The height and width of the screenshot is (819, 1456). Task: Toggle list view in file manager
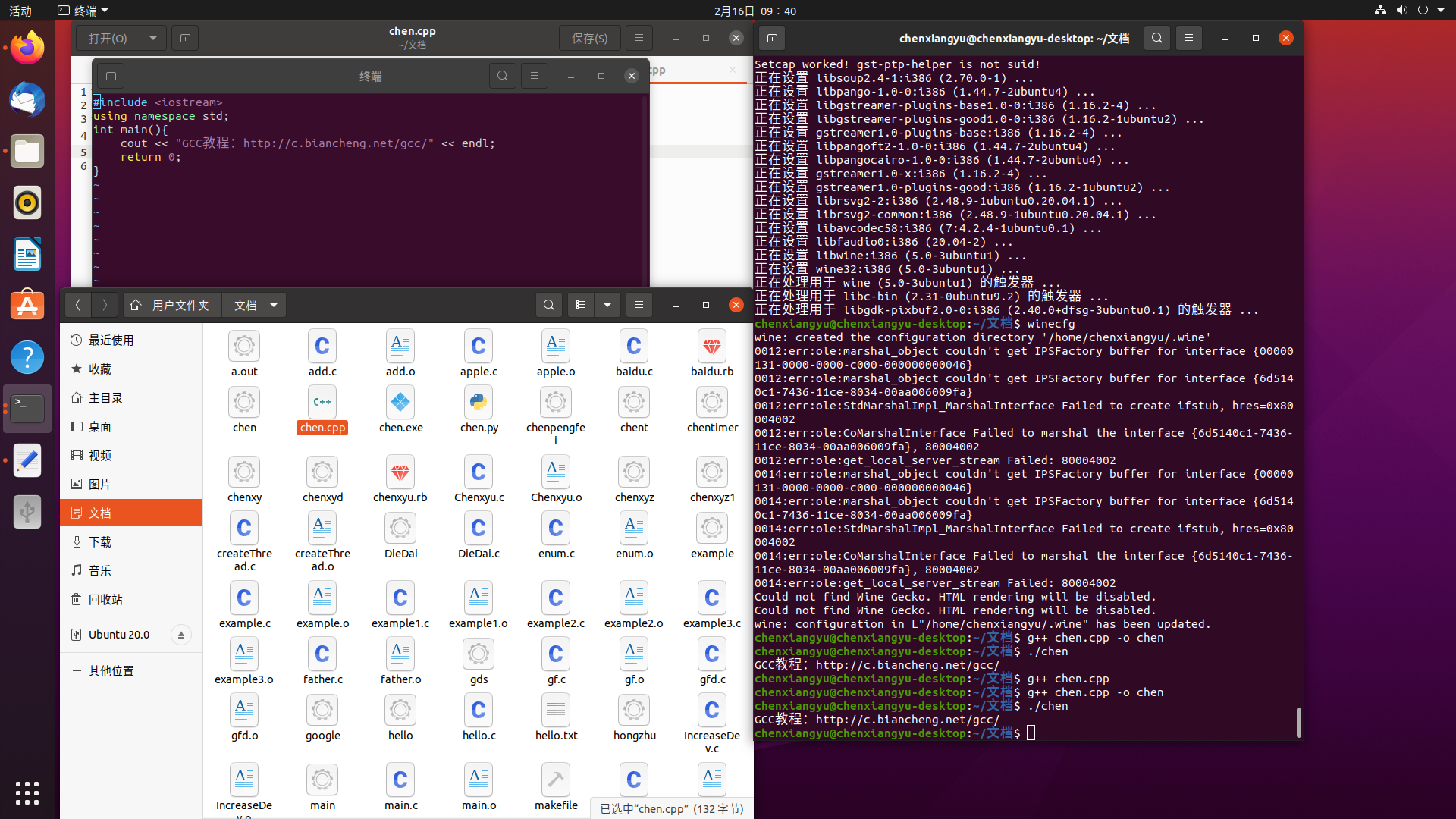581,305
